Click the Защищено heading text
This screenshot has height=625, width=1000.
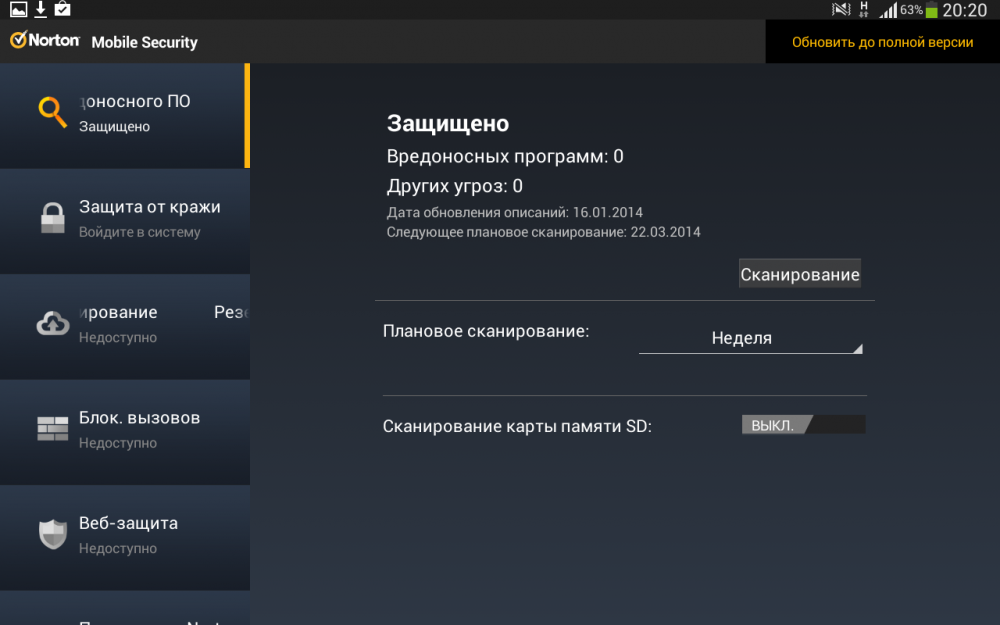coord(448,123)
